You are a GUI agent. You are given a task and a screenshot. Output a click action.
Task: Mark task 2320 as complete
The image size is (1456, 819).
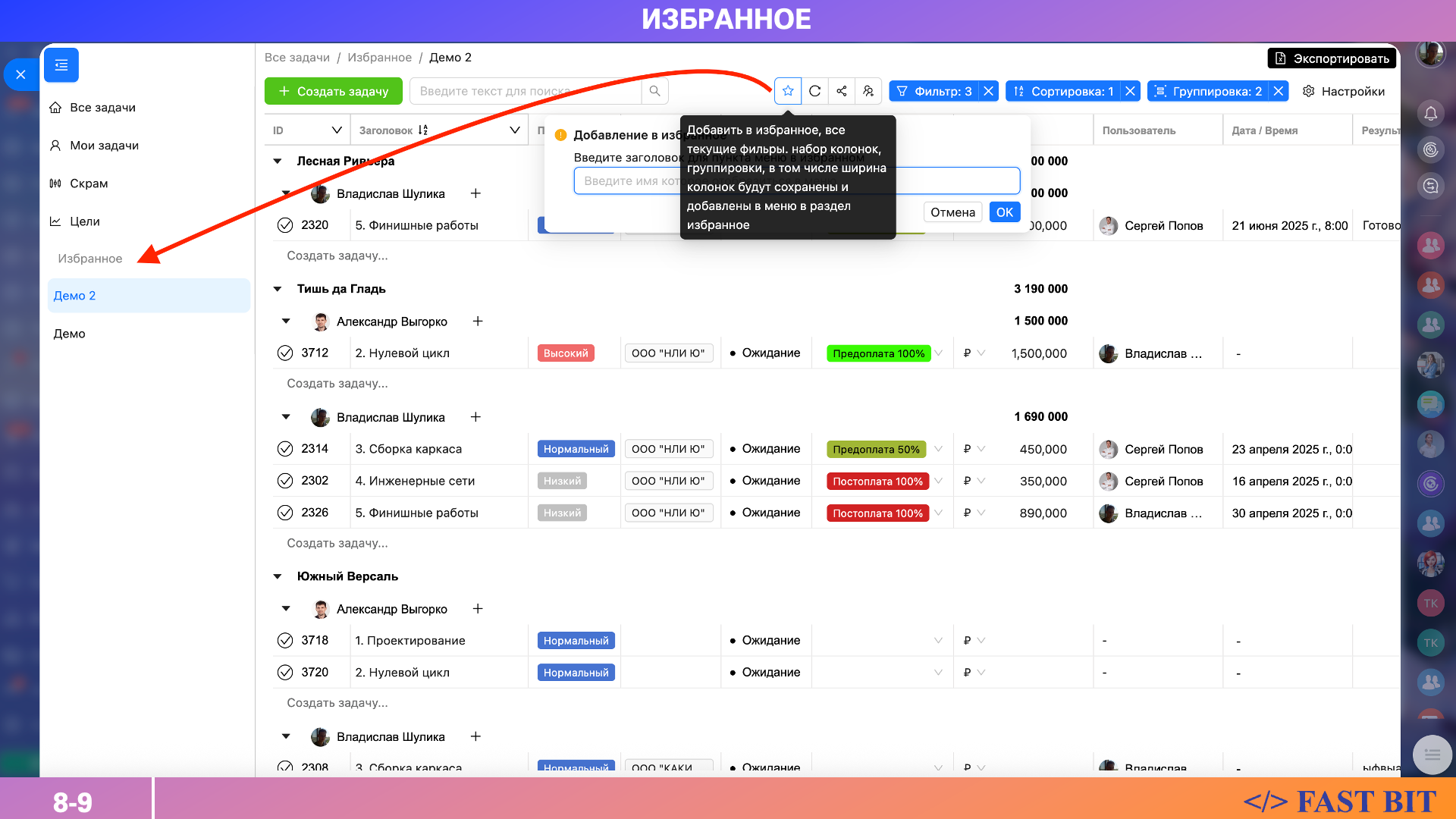click(x=285, y=225)
